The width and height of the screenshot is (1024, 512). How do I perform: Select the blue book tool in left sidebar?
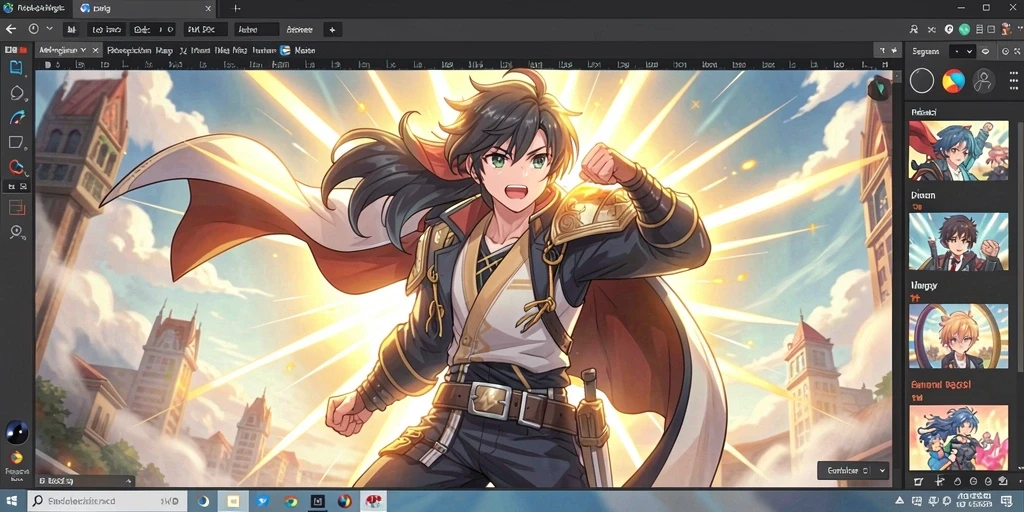16,67
